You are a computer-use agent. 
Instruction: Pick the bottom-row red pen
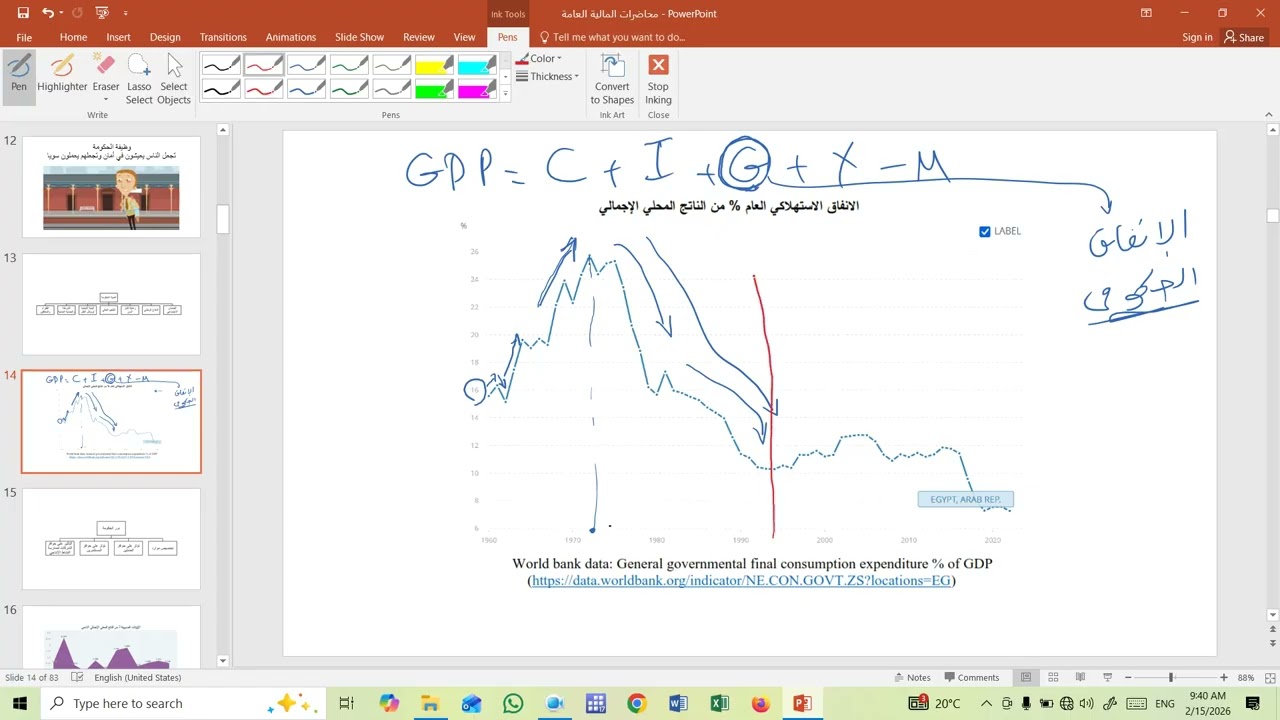pos(264,89)
